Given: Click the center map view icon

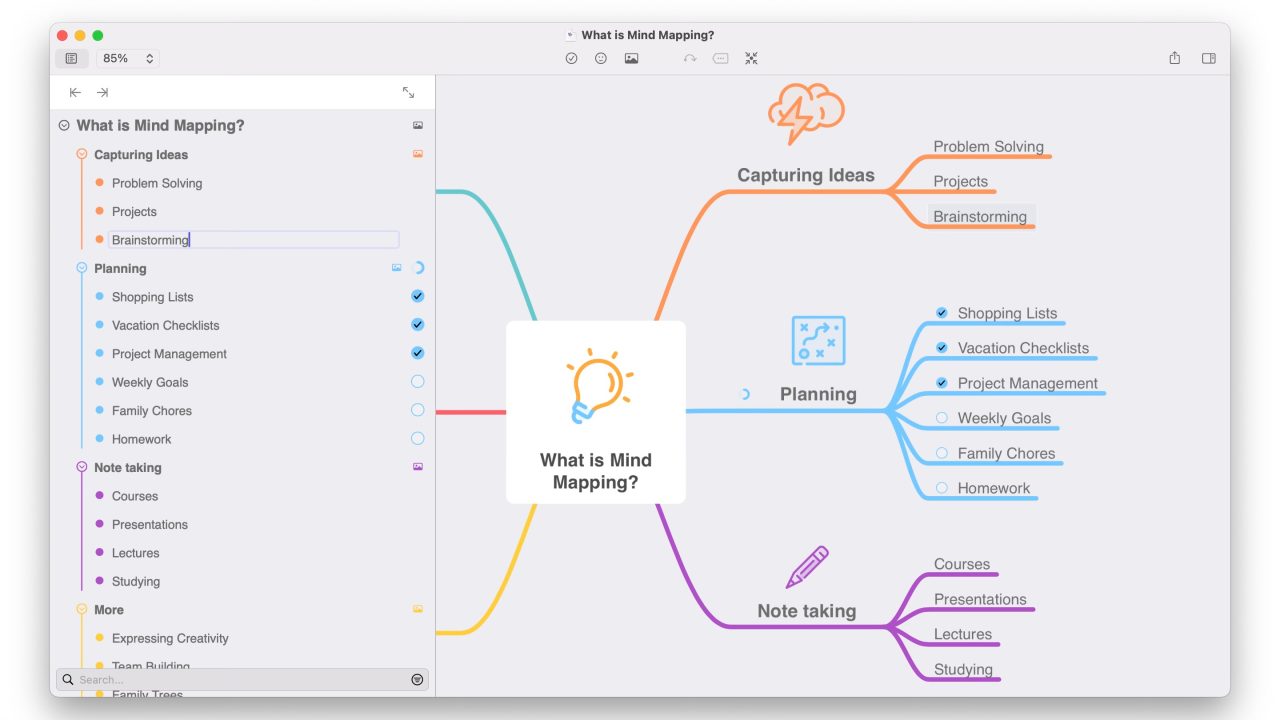Looking at the screenshot, I should (751, 58).
